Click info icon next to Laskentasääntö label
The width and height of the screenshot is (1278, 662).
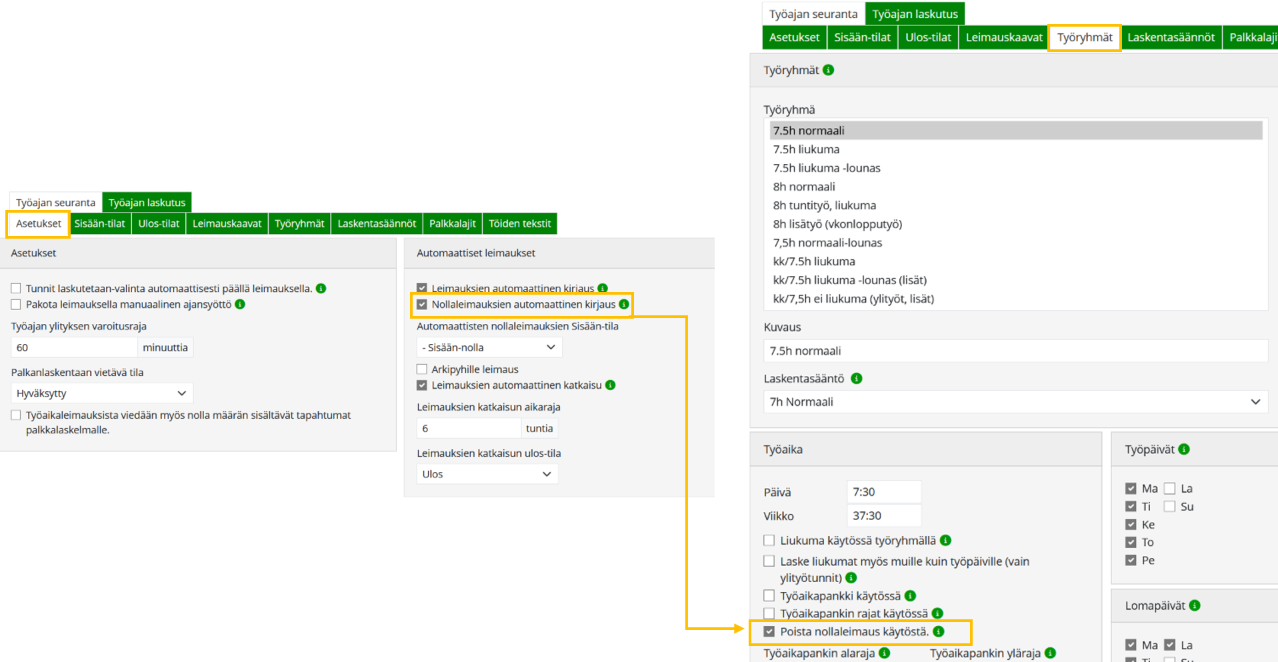click(856, 379)
